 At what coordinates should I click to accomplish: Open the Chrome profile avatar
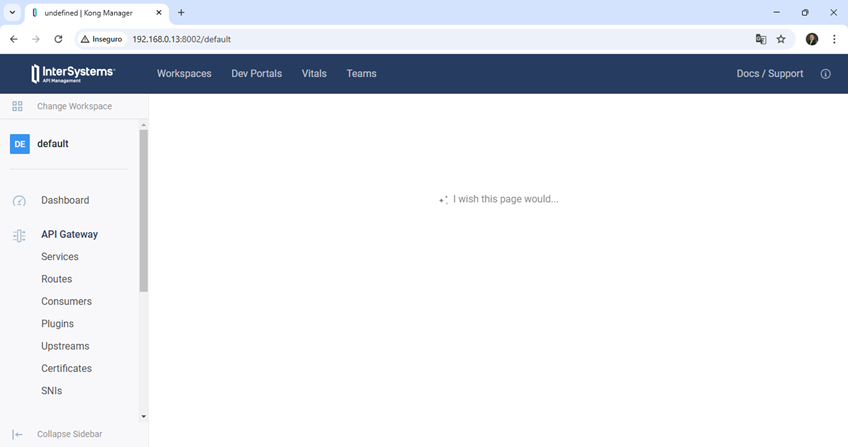point(812,39)
